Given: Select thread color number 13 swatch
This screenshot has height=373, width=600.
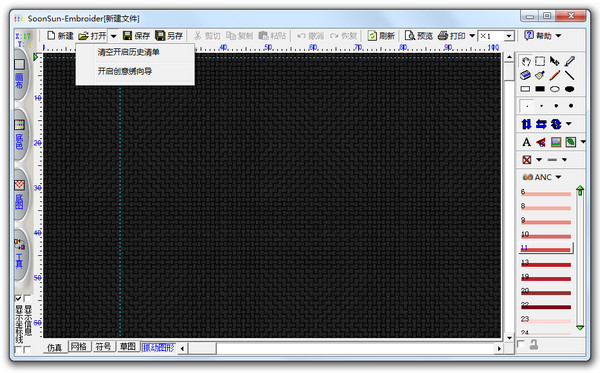Looking at the screenshot, I should pyautogui.click(x=546, y=263).
